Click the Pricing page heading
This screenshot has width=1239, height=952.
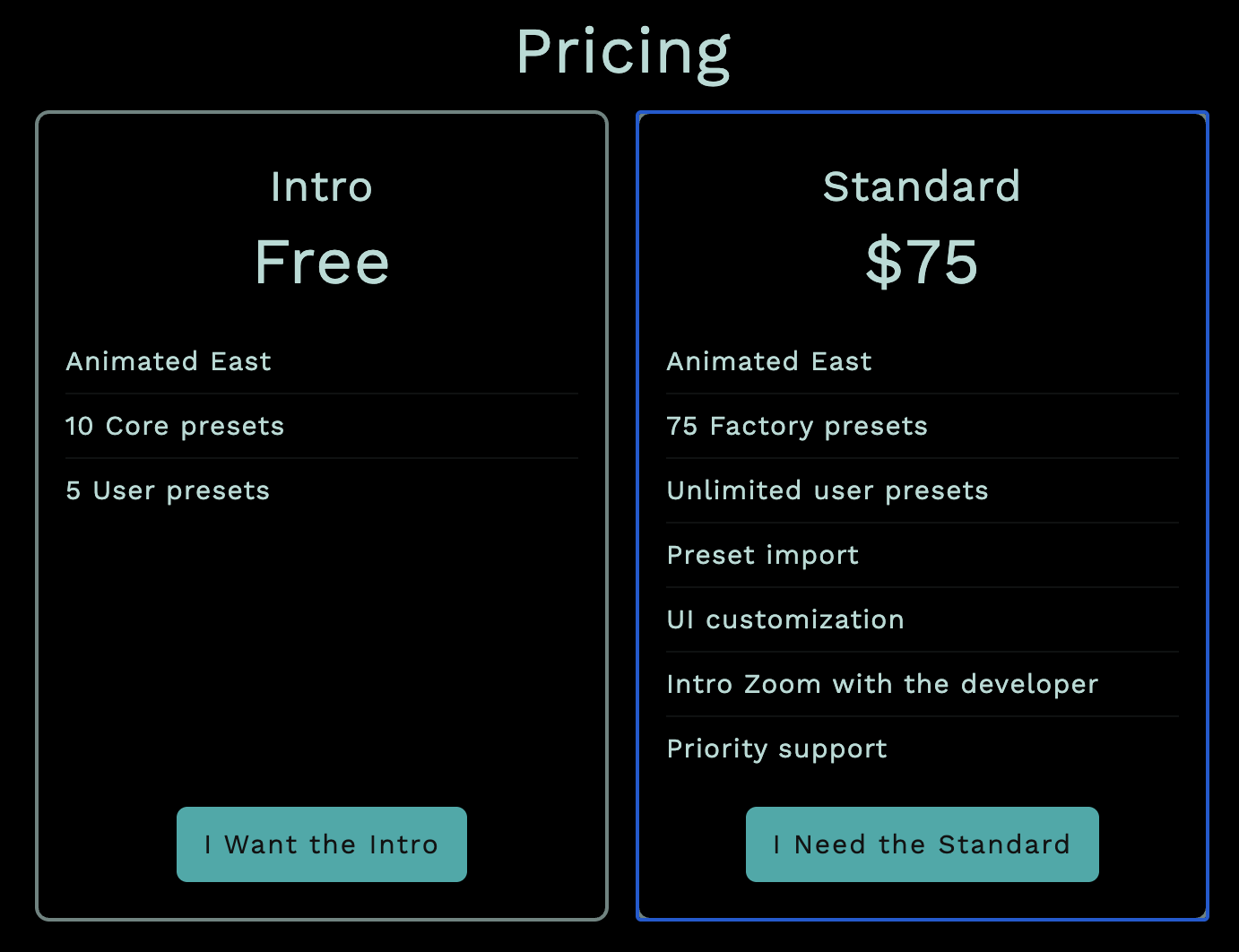click(x=623, y=52)
